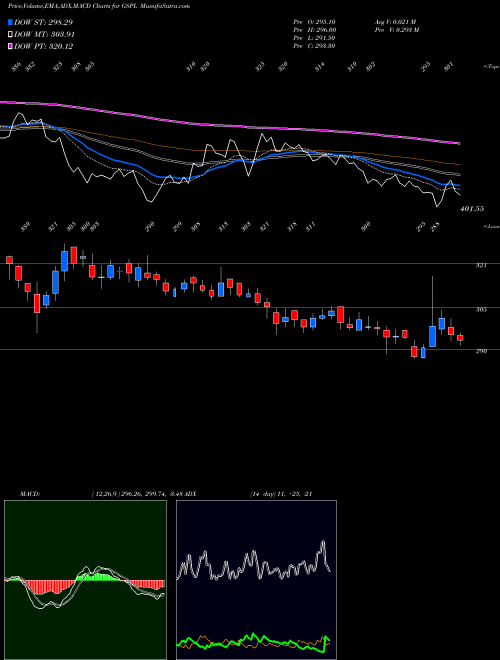This screenshot has height=660, width=500.
Task: Click the '336' tops label
Action: tap(16, 67)
